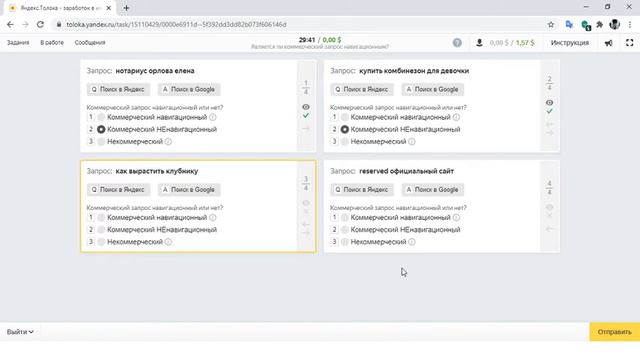Click eye icon on купить комбинезон card
This screenshot has height=360, width=640.
coord(549,102)
